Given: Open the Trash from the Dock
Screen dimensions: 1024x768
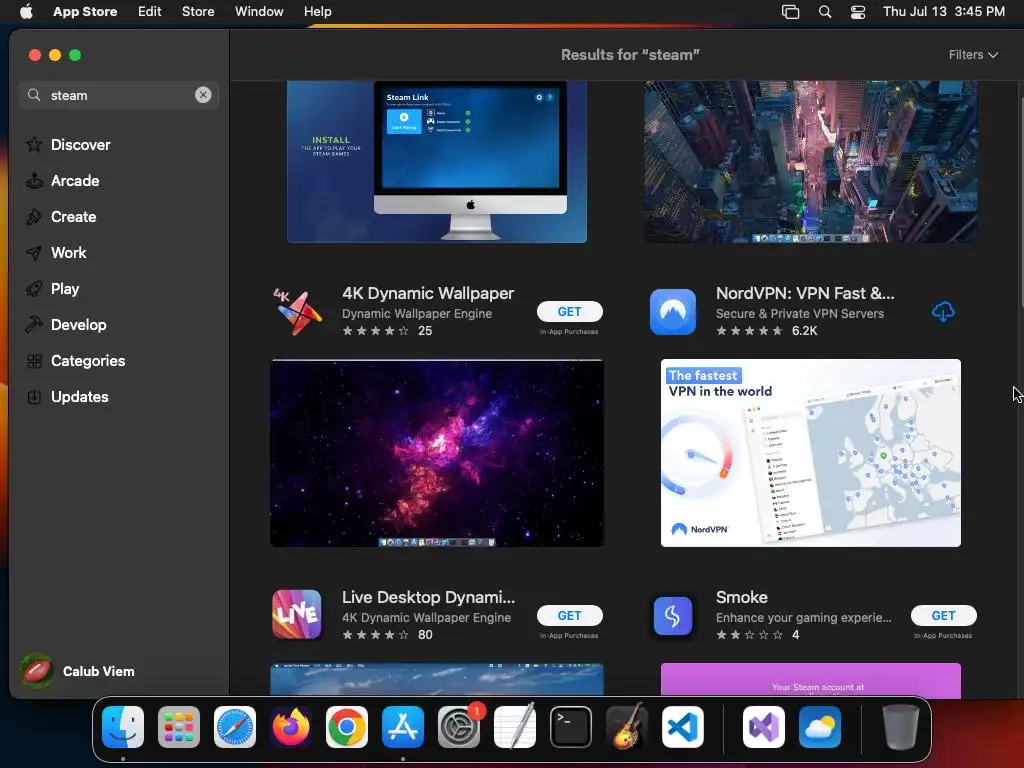Looking at the screenshot, I should [901, 727].
